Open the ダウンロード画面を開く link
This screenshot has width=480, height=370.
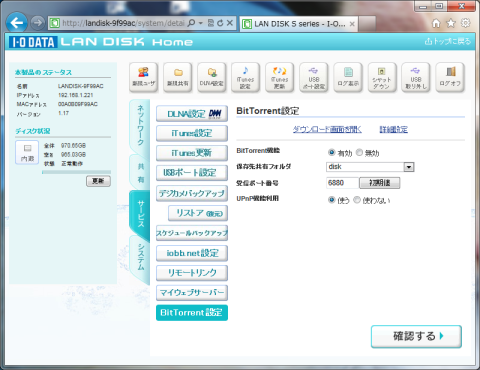pos(327,129)
